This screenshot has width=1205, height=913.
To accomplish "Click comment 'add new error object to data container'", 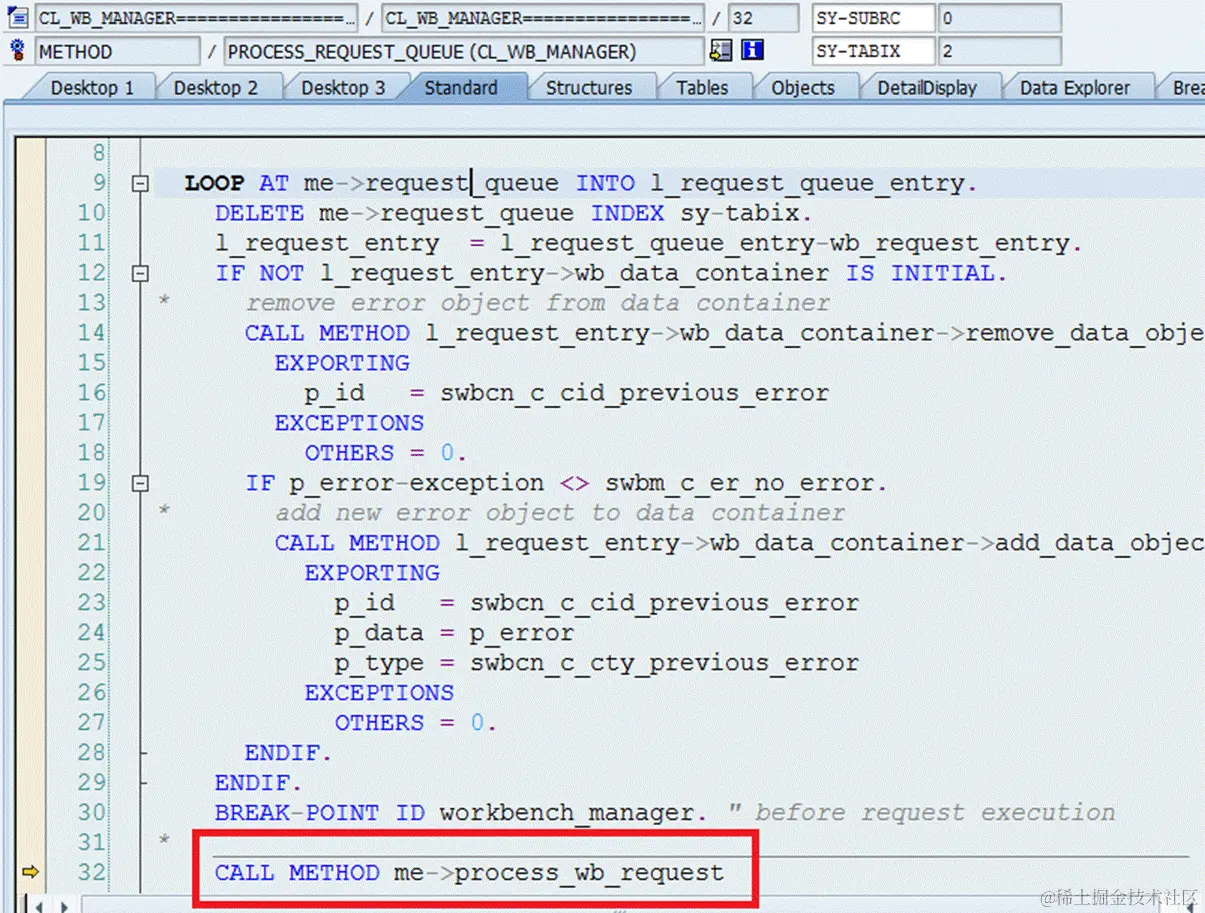I will (560, 513).
